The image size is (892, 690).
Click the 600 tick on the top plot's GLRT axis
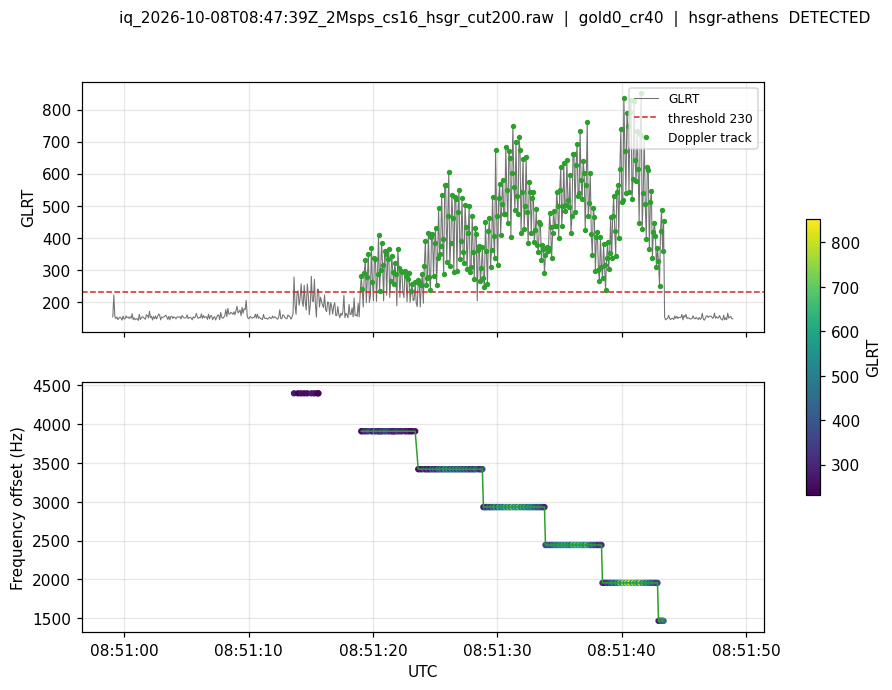56,175
